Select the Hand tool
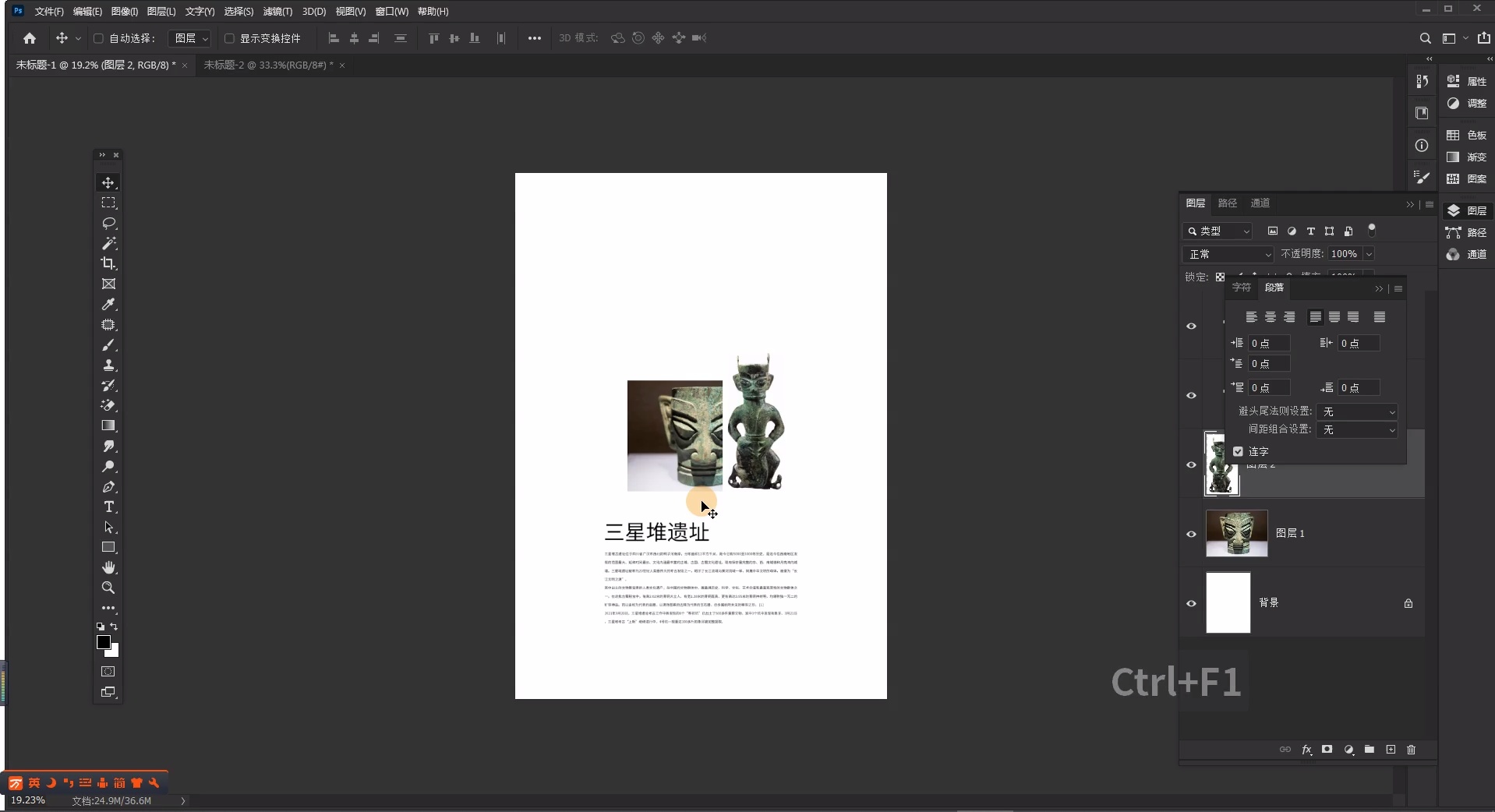Screen dimensions: 1495x812 (x=108, y=567)
